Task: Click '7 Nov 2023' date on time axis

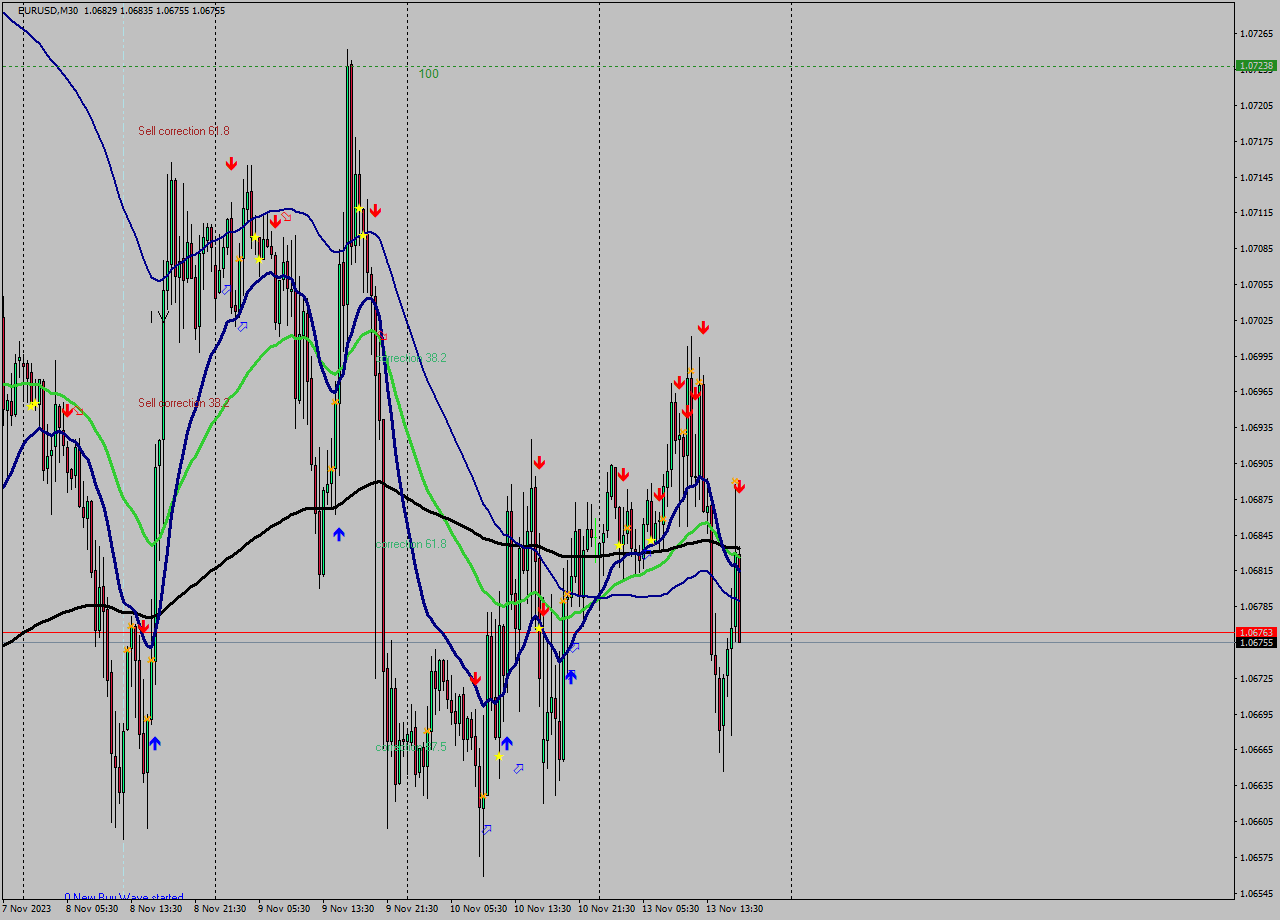Action: coord(26,909)
